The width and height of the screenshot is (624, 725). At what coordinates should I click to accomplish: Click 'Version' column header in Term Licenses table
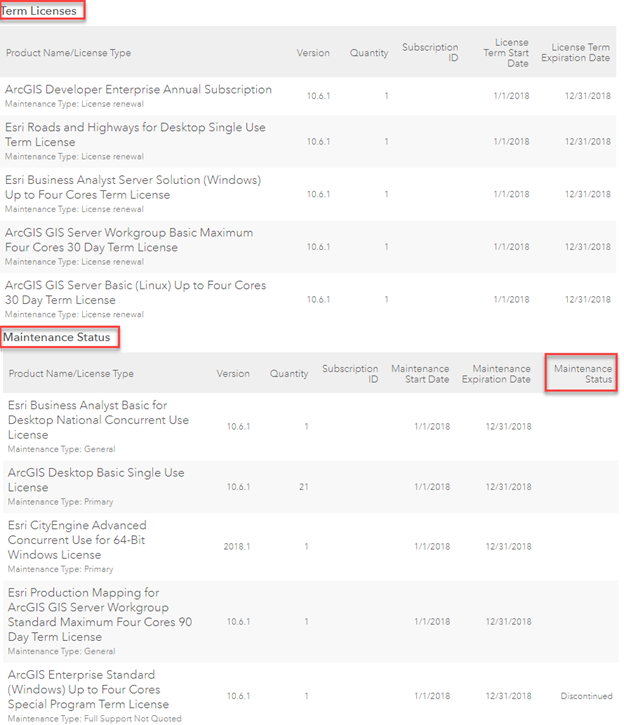[313, 53]
